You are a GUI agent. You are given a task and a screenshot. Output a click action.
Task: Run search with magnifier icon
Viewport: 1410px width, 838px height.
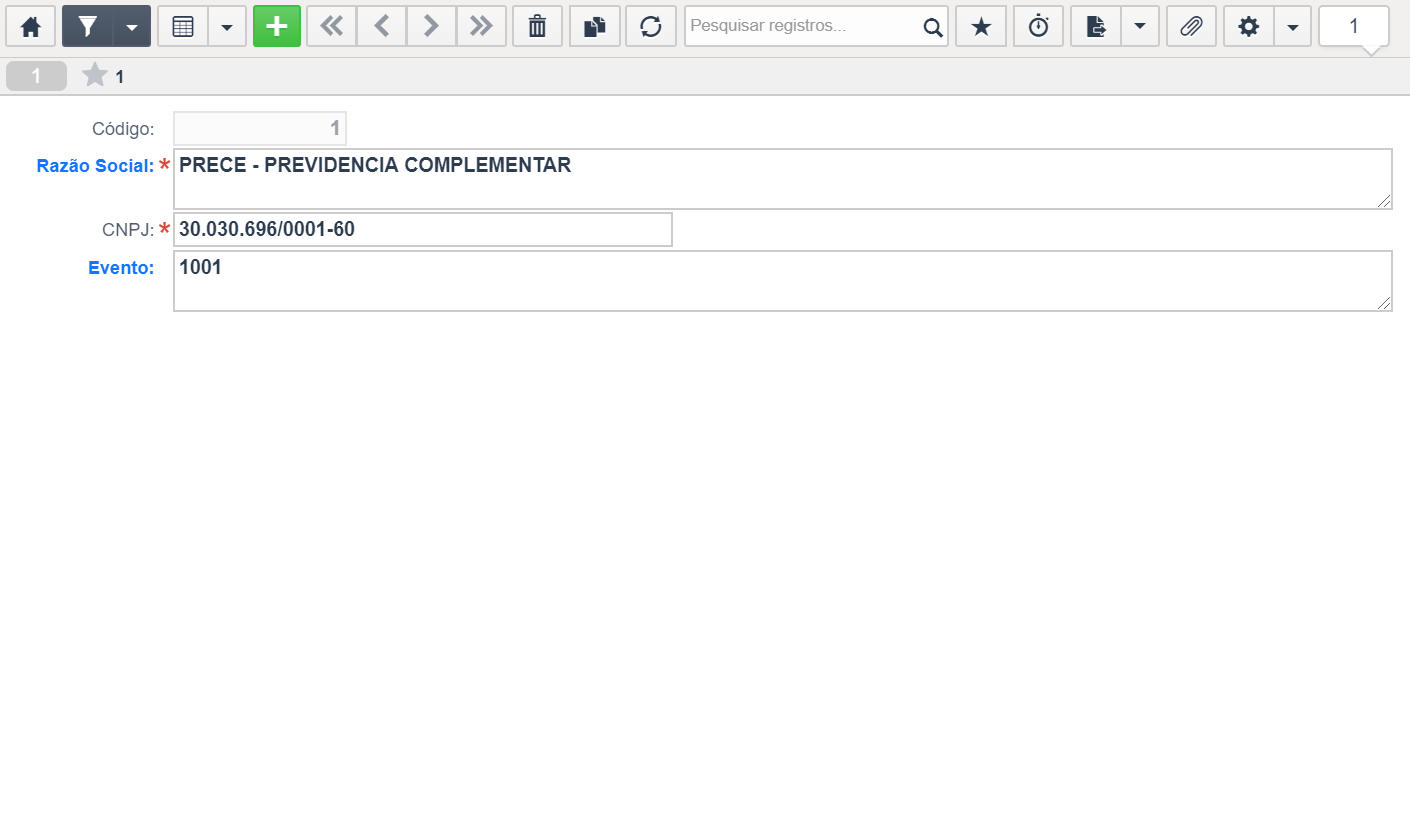pos(933,27)
